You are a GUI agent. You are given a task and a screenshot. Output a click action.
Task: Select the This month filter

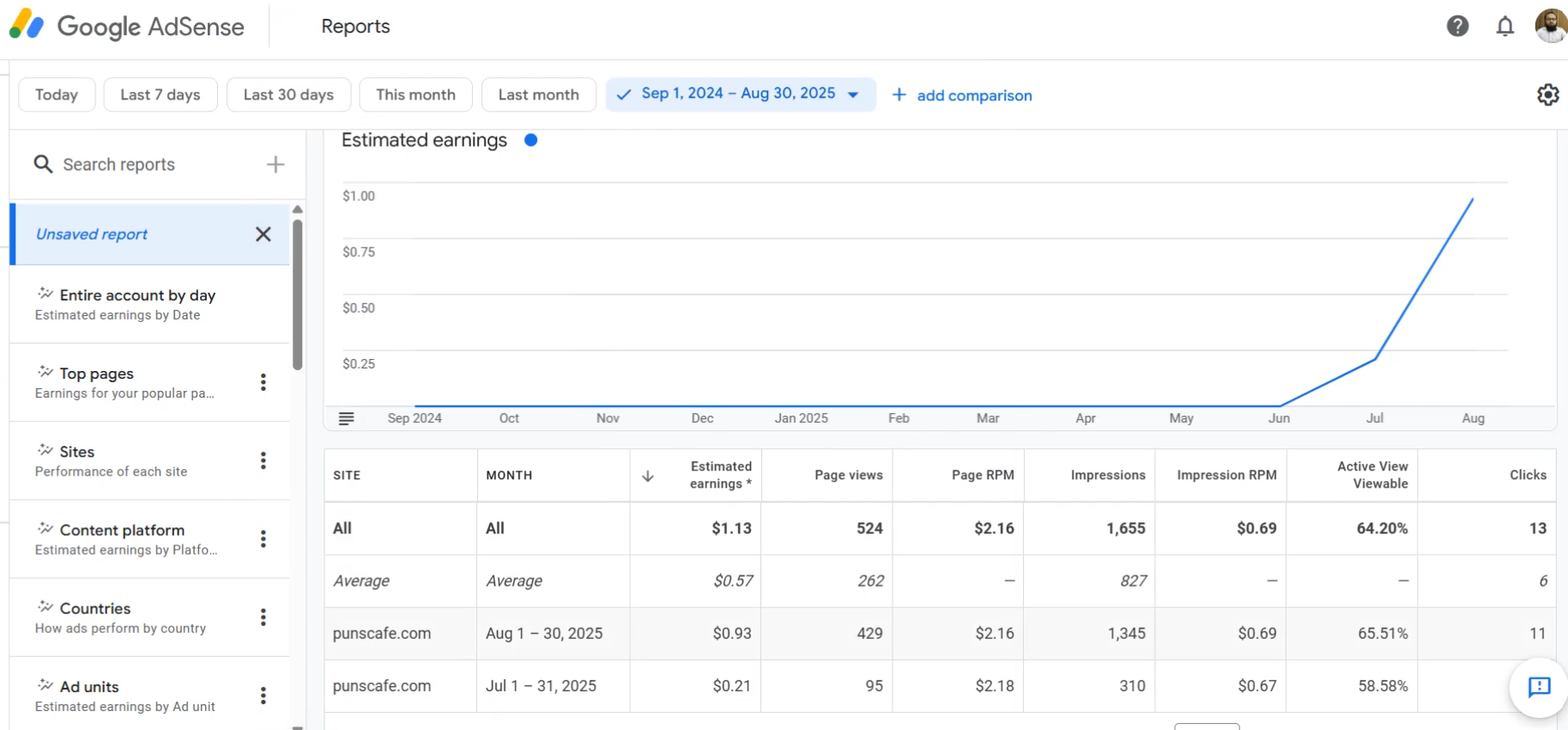coord(415,94)
